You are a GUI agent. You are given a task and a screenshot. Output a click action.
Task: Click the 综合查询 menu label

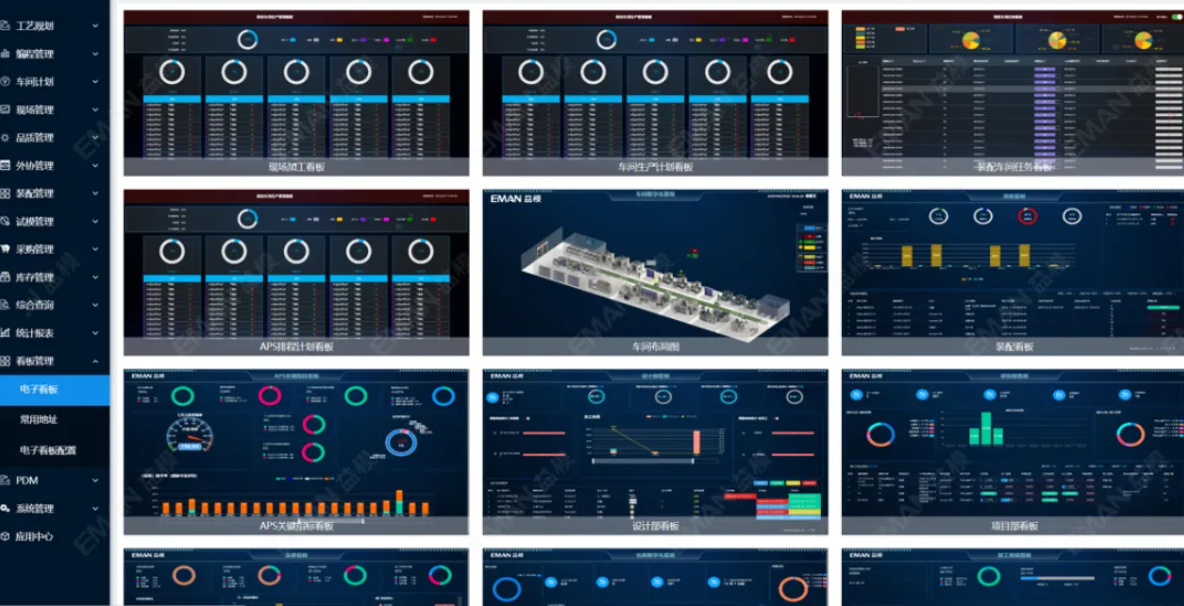tap(35, 305)
